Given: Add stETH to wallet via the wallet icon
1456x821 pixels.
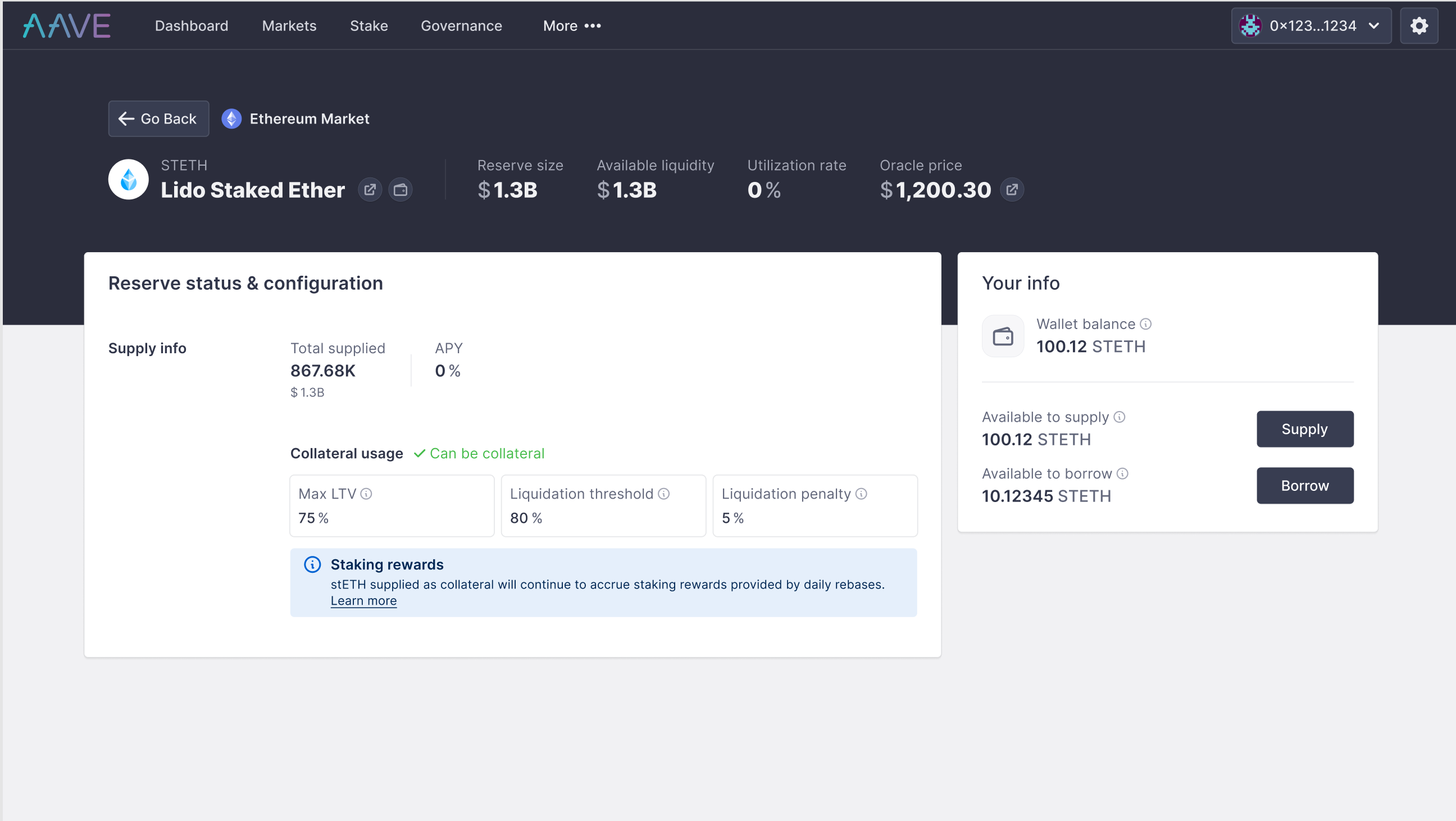Looking at the screenshot, I should [401, 189].
